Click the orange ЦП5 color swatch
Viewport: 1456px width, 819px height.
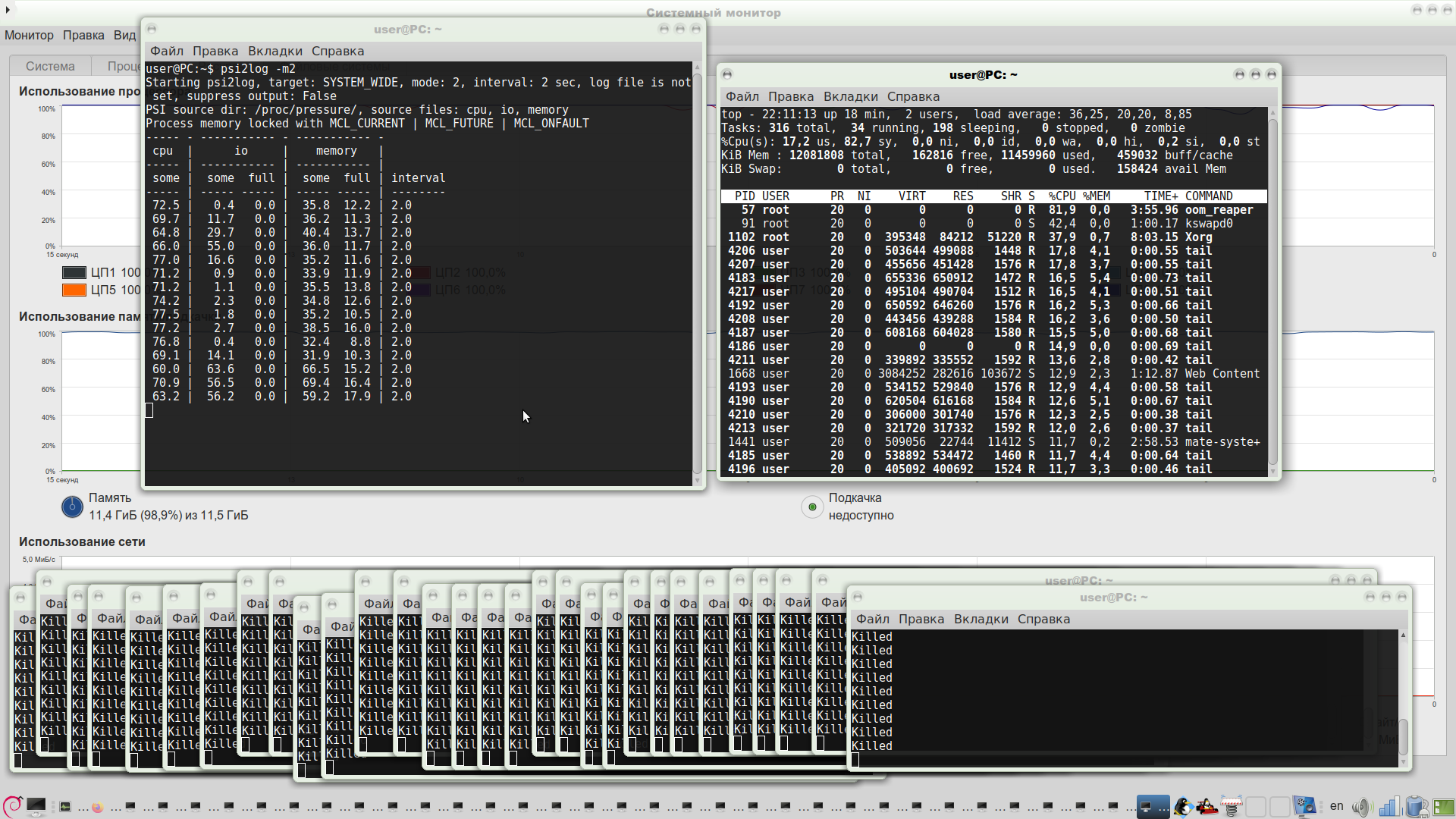tap(74, 290)
